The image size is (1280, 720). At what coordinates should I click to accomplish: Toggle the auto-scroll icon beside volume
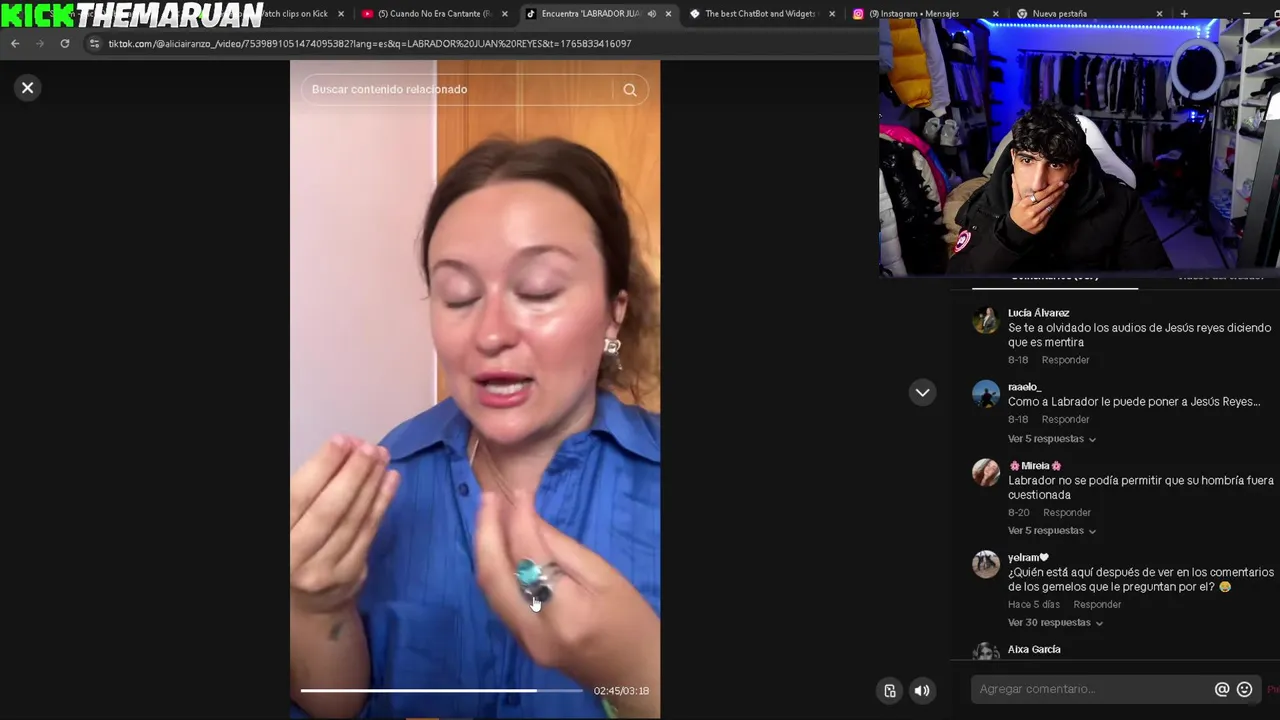890,690
